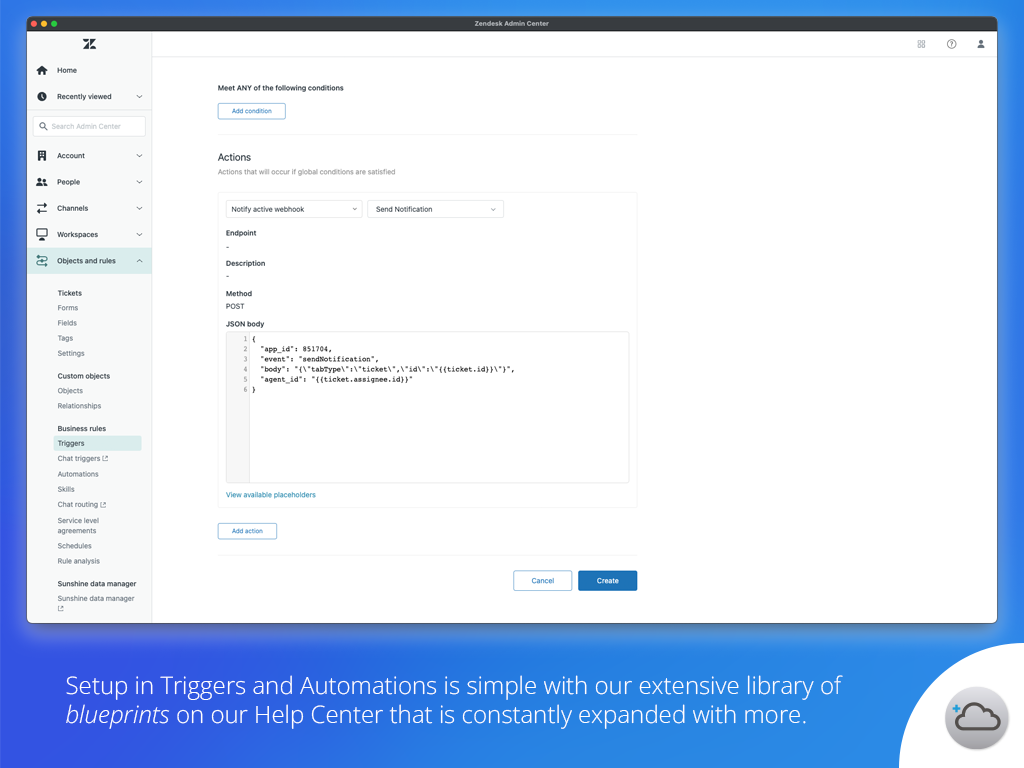This screenshot has width=1024, height=768.
Task: Select Triggers in Business rules
Action: point(71,443)
